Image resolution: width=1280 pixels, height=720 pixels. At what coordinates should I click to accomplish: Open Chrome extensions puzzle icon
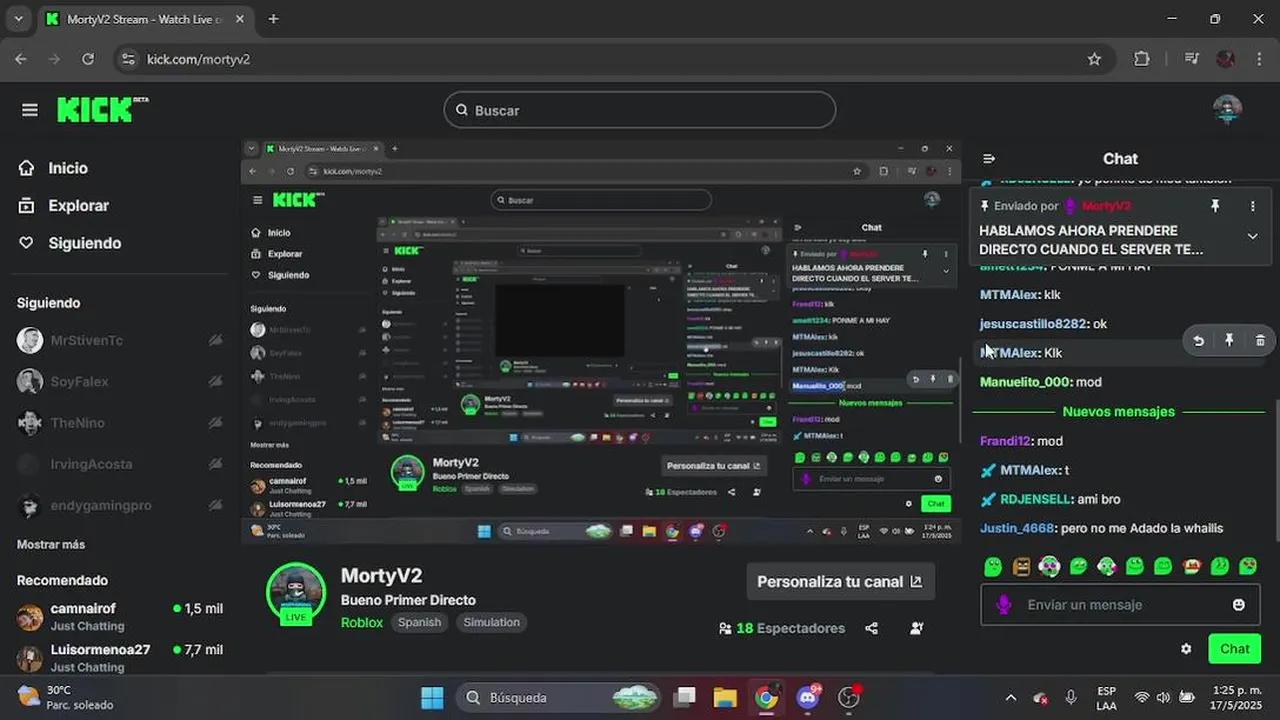pyautogui.click(x=1142, y=59)
